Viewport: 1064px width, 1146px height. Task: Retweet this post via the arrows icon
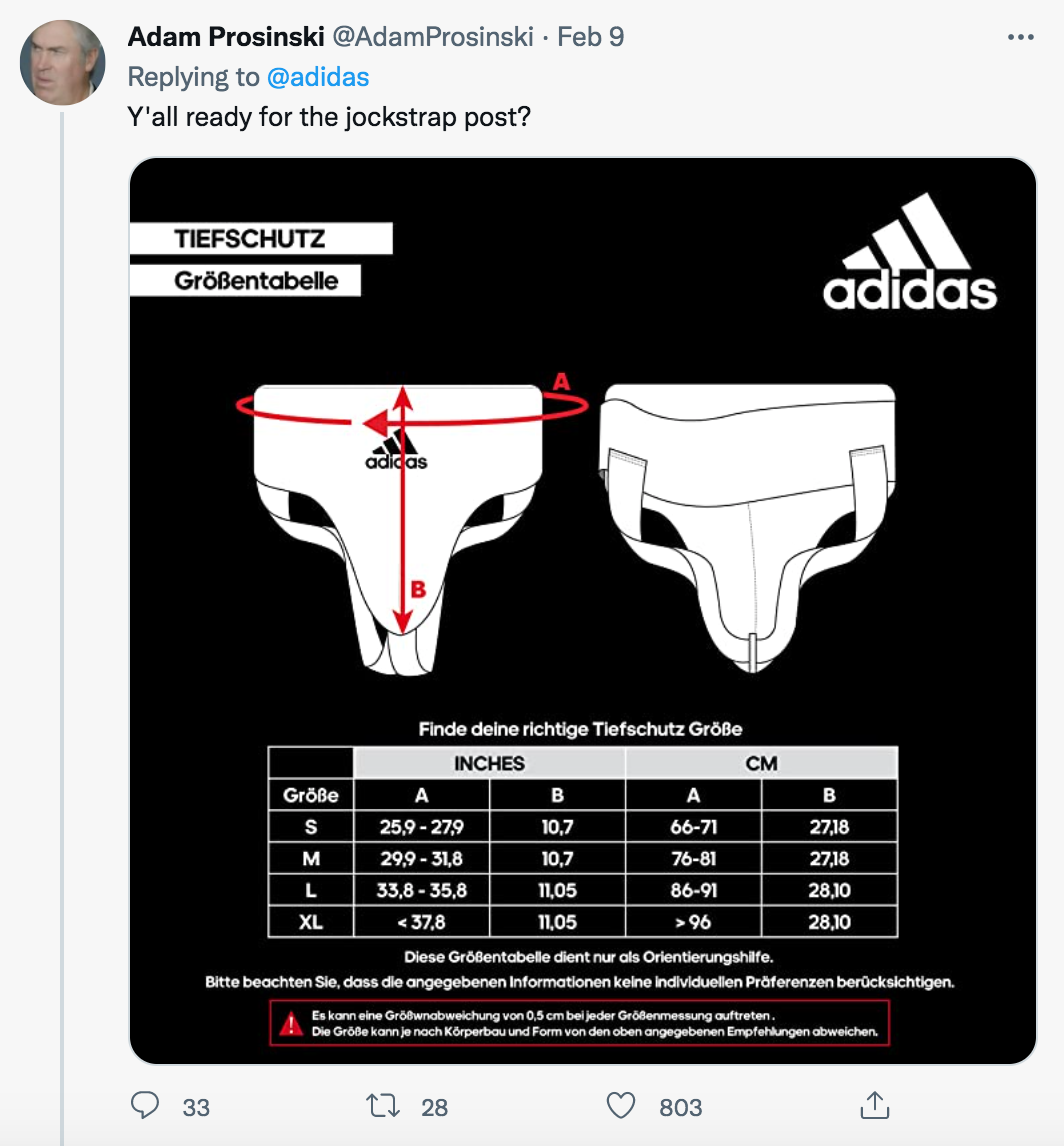(x=381, y=1105)
